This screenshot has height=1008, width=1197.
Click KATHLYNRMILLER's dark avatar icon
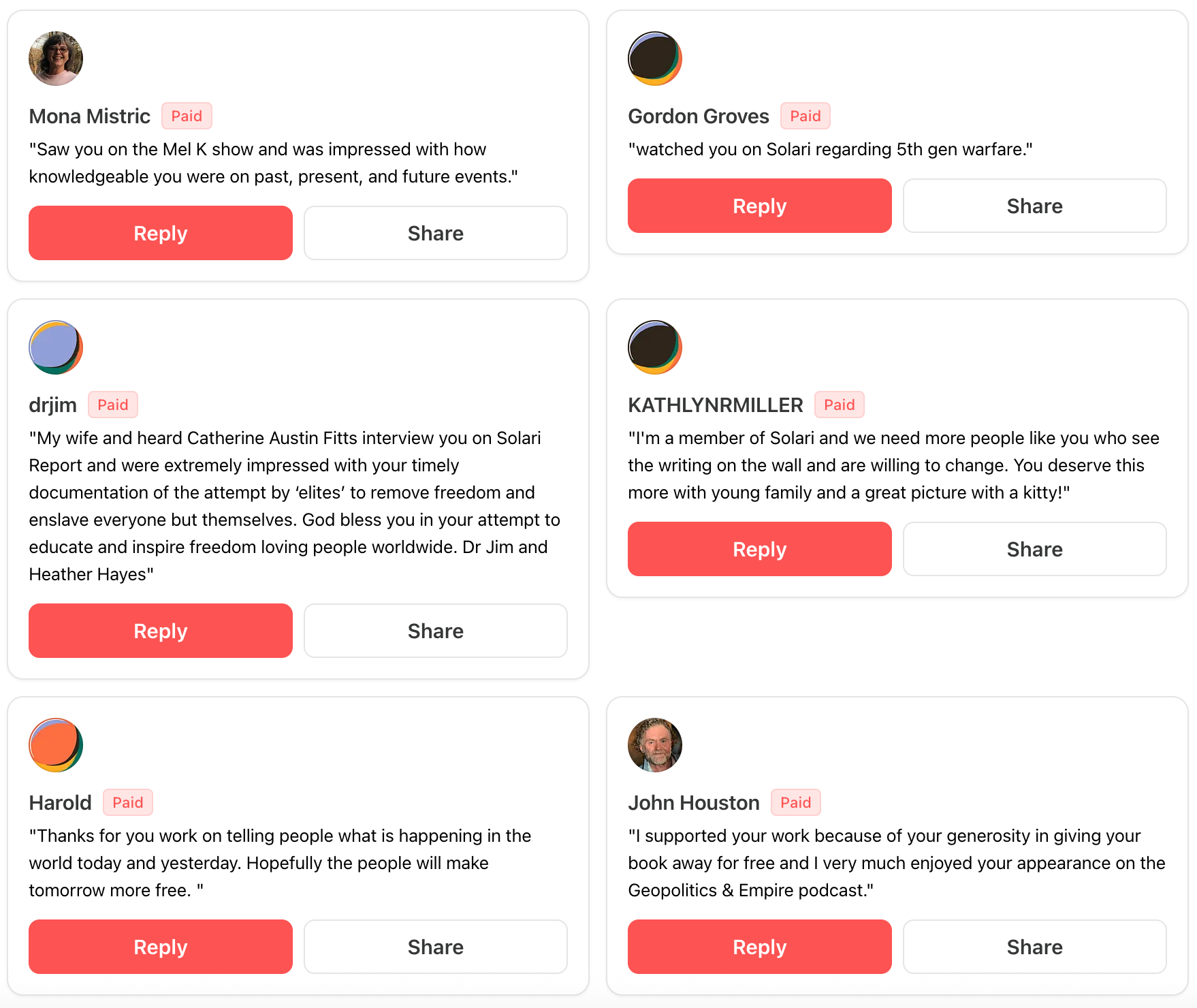tap(654, 347)
